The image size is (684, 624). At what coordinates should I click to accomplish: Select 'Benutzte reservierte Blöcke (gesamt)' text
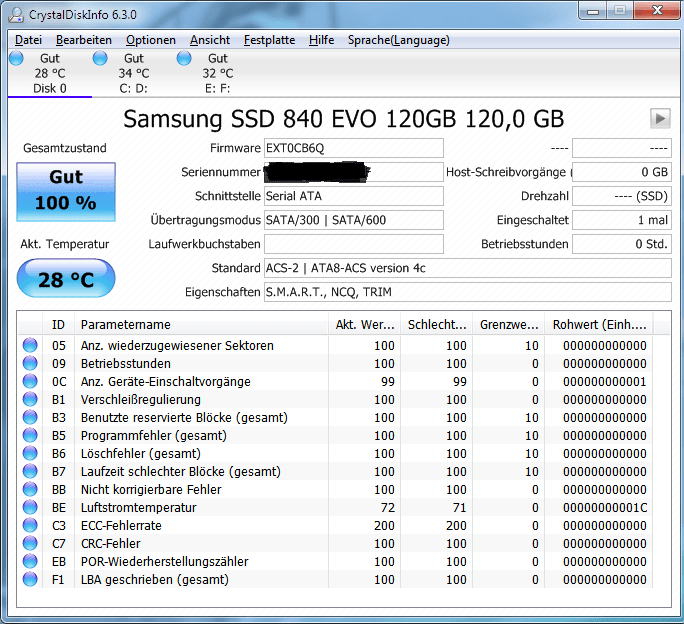(x=184, y=418)
